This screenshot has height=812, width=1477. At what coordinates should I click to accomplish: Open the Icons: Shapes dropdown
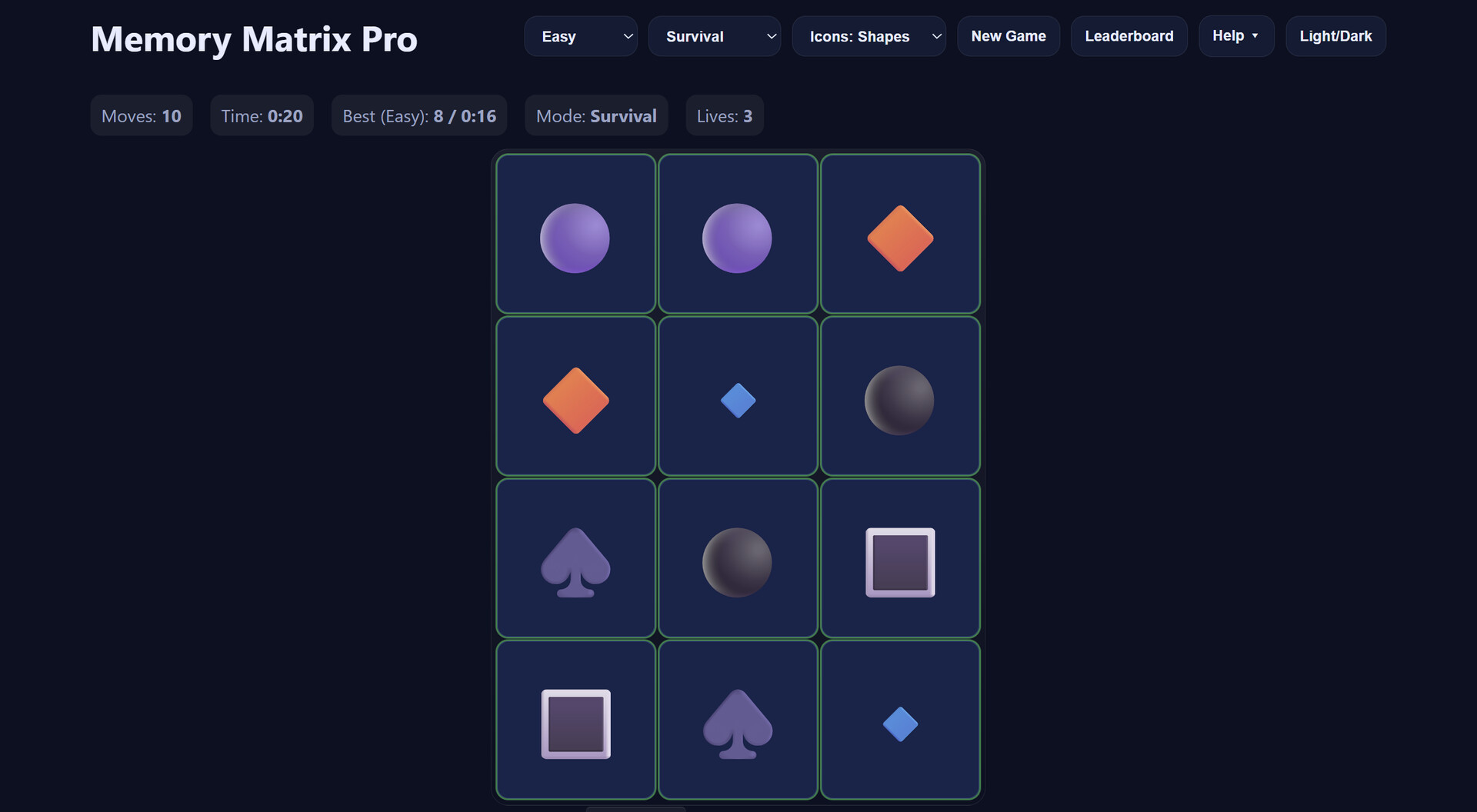point(869,35)
